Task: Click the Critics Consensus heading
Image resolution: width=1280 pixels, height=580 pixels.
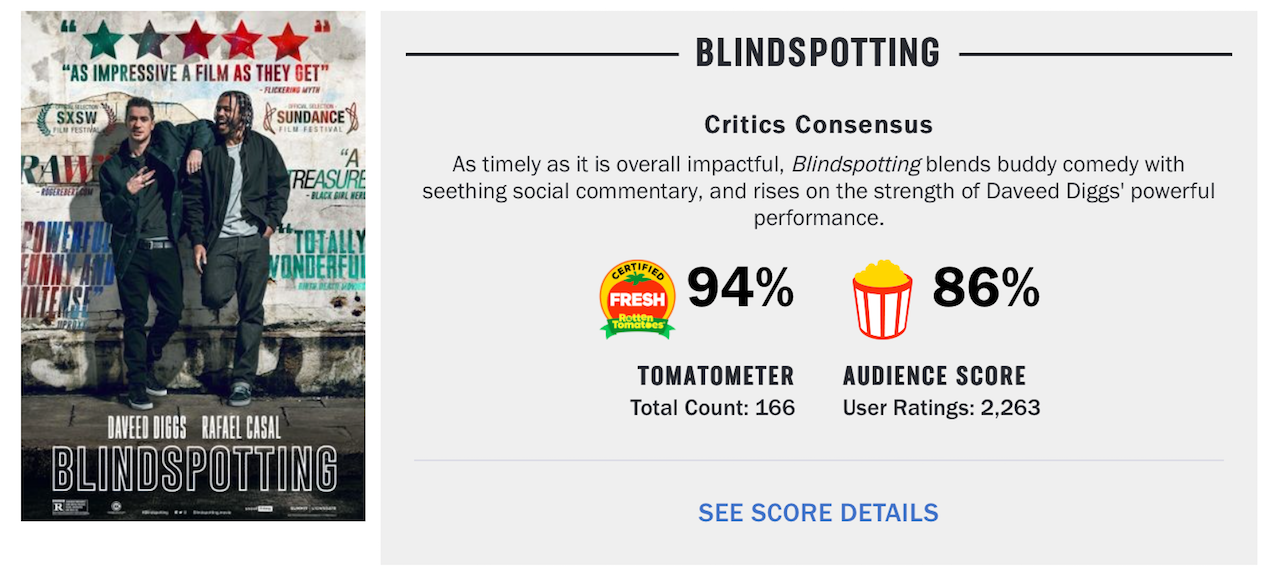Action: tap(818, 125)
